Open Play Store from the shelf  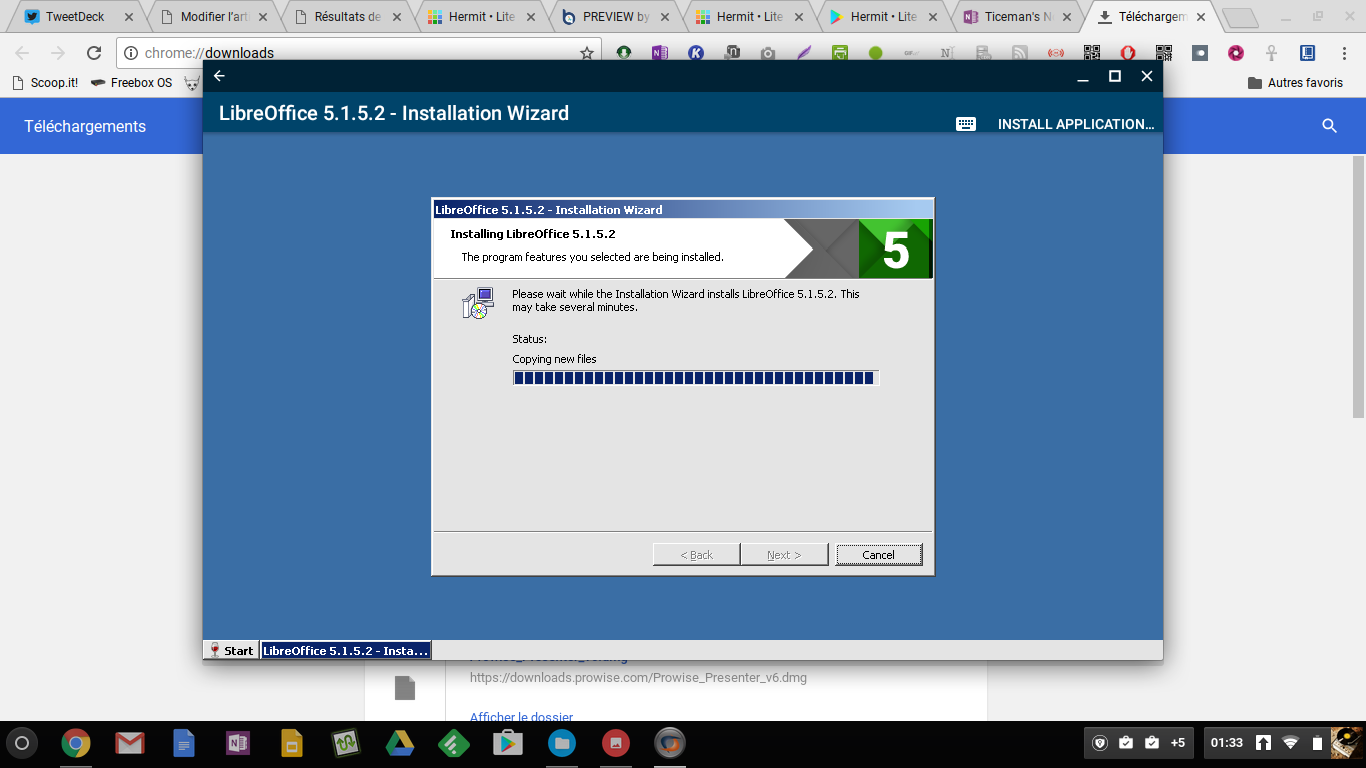coord(508,743)
